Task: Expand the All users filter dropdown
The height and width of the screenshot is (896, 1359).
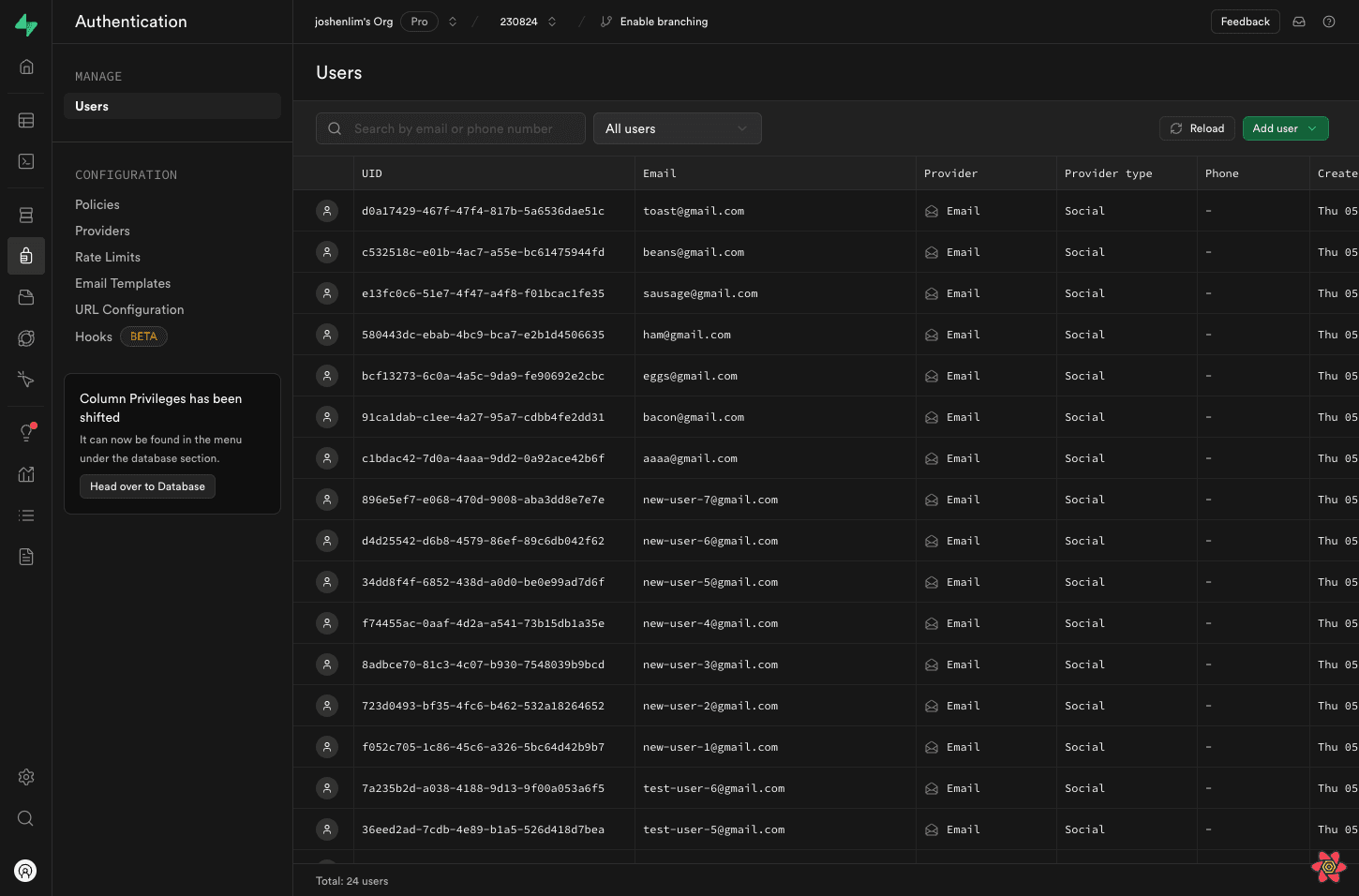Action: click(678, 128)
